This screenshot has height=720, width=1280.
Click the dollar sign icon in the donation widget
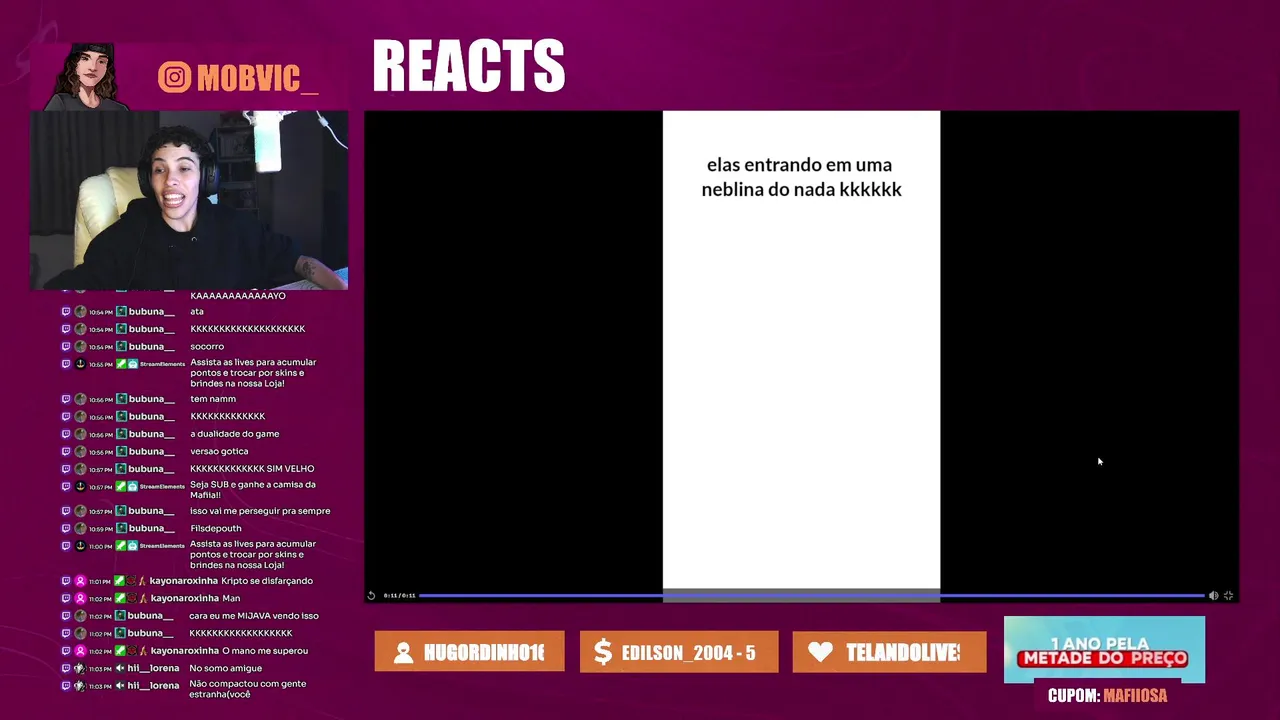click(602, 653)
